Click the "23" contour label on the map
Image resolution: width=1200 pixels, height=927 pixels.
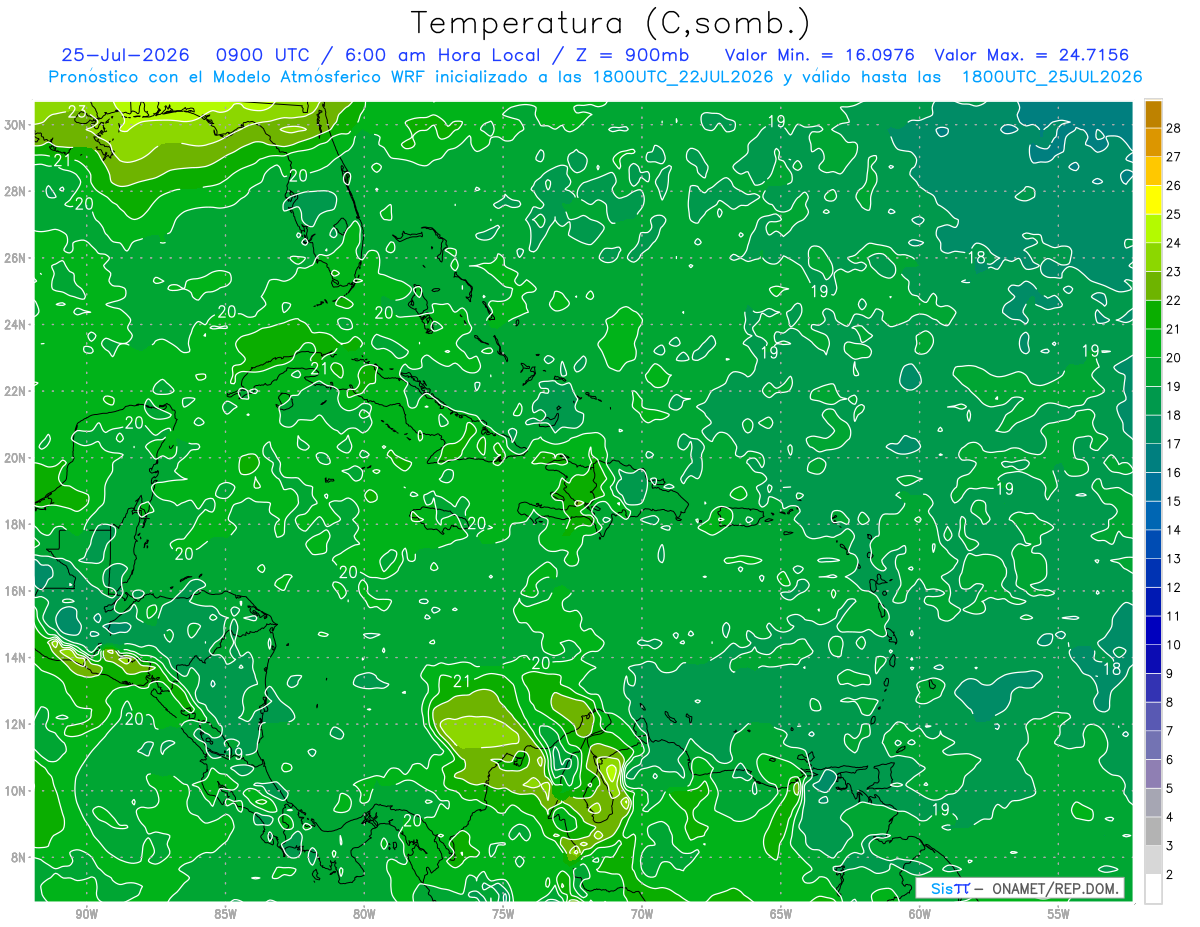click(77, 112)
